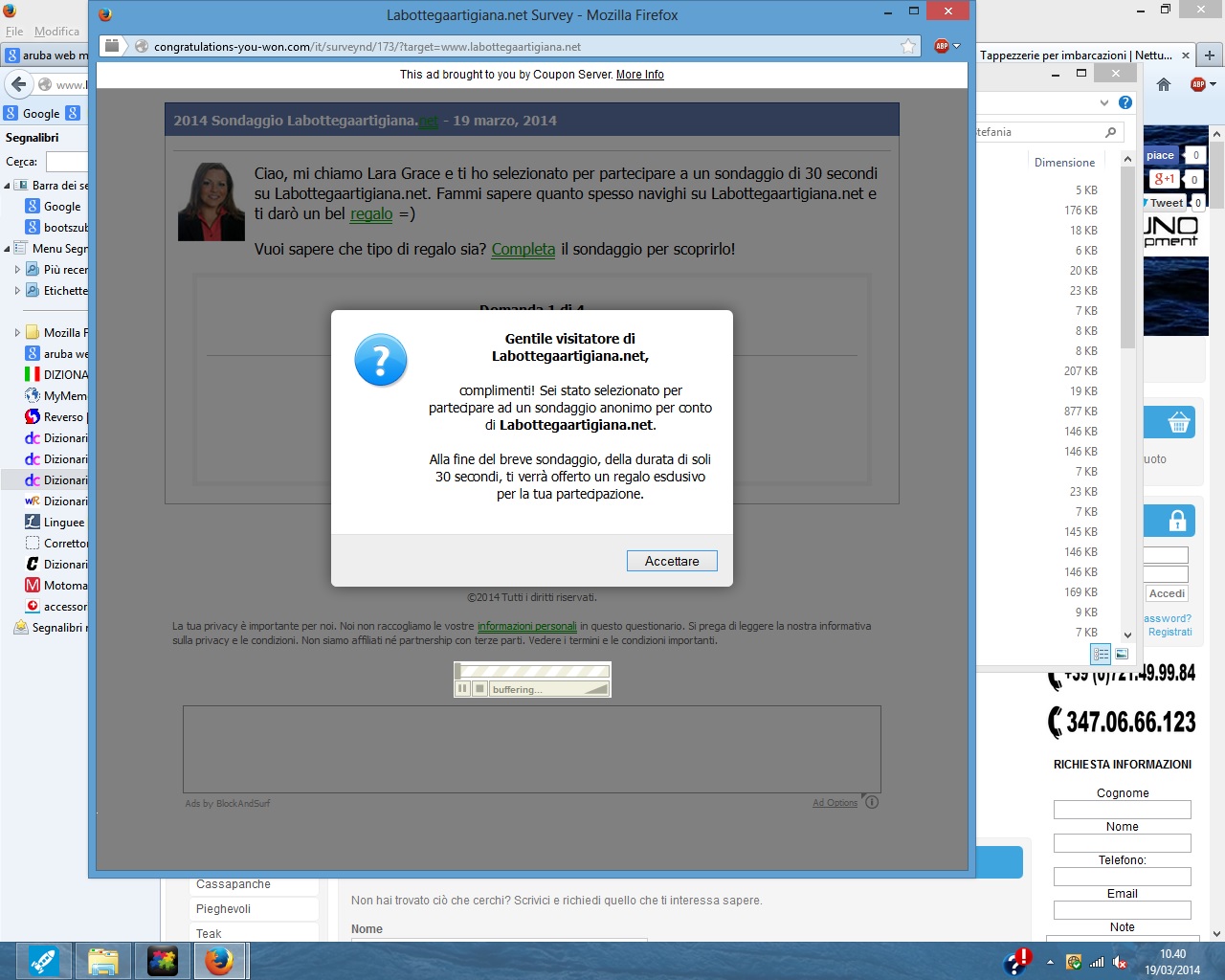Click the site identity icon left of the survey URL

point(142,46)
